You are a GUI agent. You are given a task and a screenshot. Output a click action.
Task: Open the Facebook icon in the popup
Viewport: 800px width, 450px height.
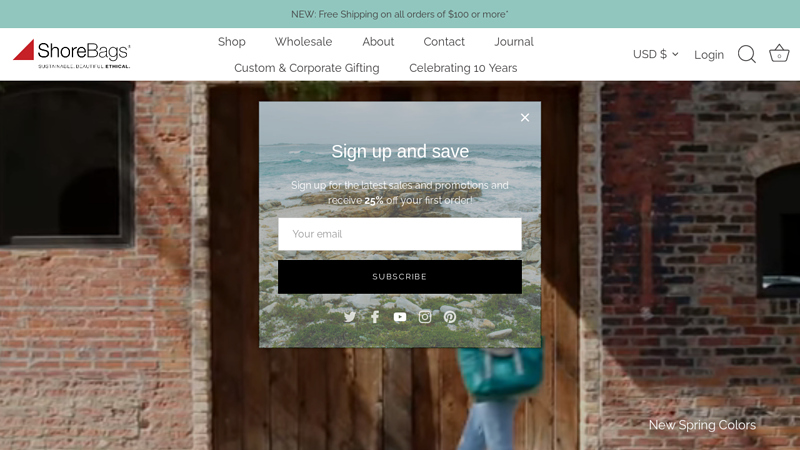click(375, 317)
